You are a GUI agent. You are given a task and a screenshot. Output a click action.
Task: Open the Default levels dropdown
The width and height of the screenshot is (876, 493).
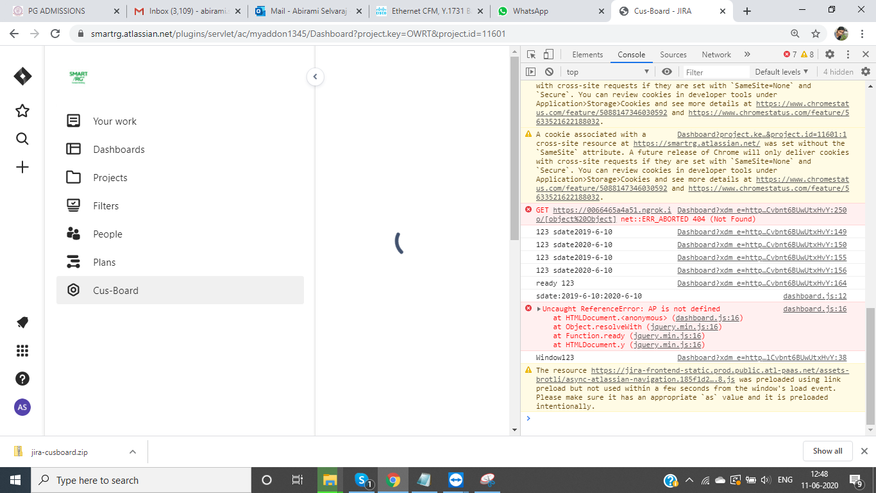(x=781, y=72)
